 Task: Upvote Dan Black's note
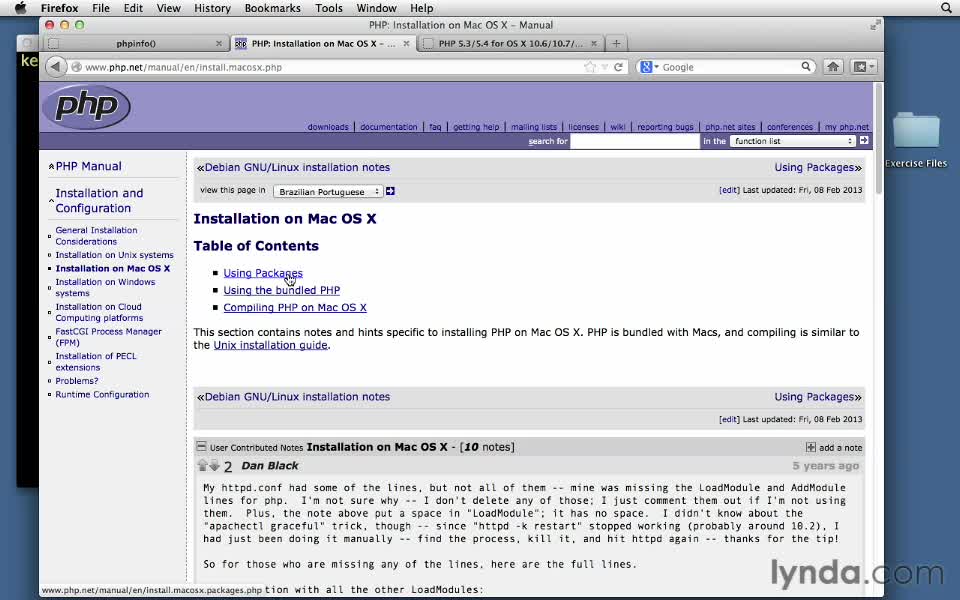[202, 466]
